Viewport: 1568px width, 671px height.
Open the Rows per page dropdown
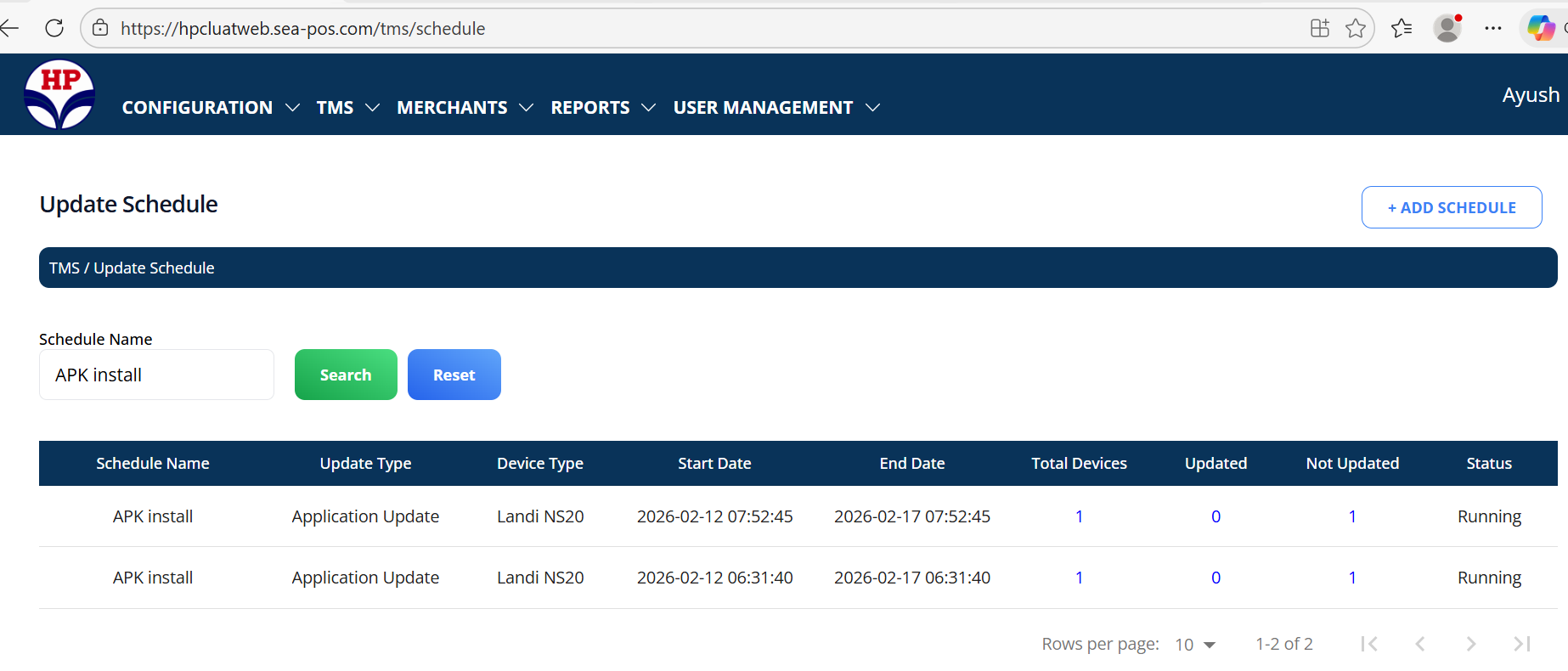[x=1195, y=645]
